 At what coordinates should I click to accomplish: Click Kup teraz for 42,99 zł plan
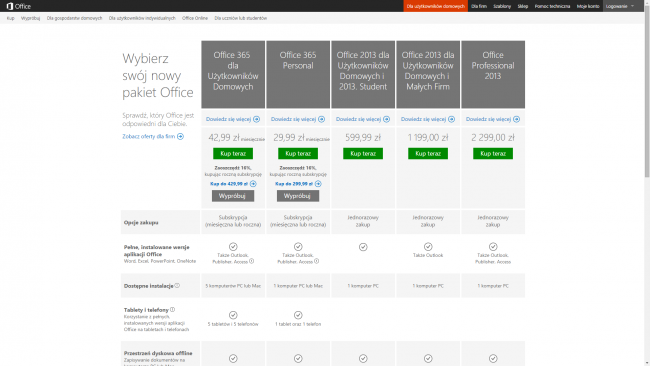coord(233,154)
